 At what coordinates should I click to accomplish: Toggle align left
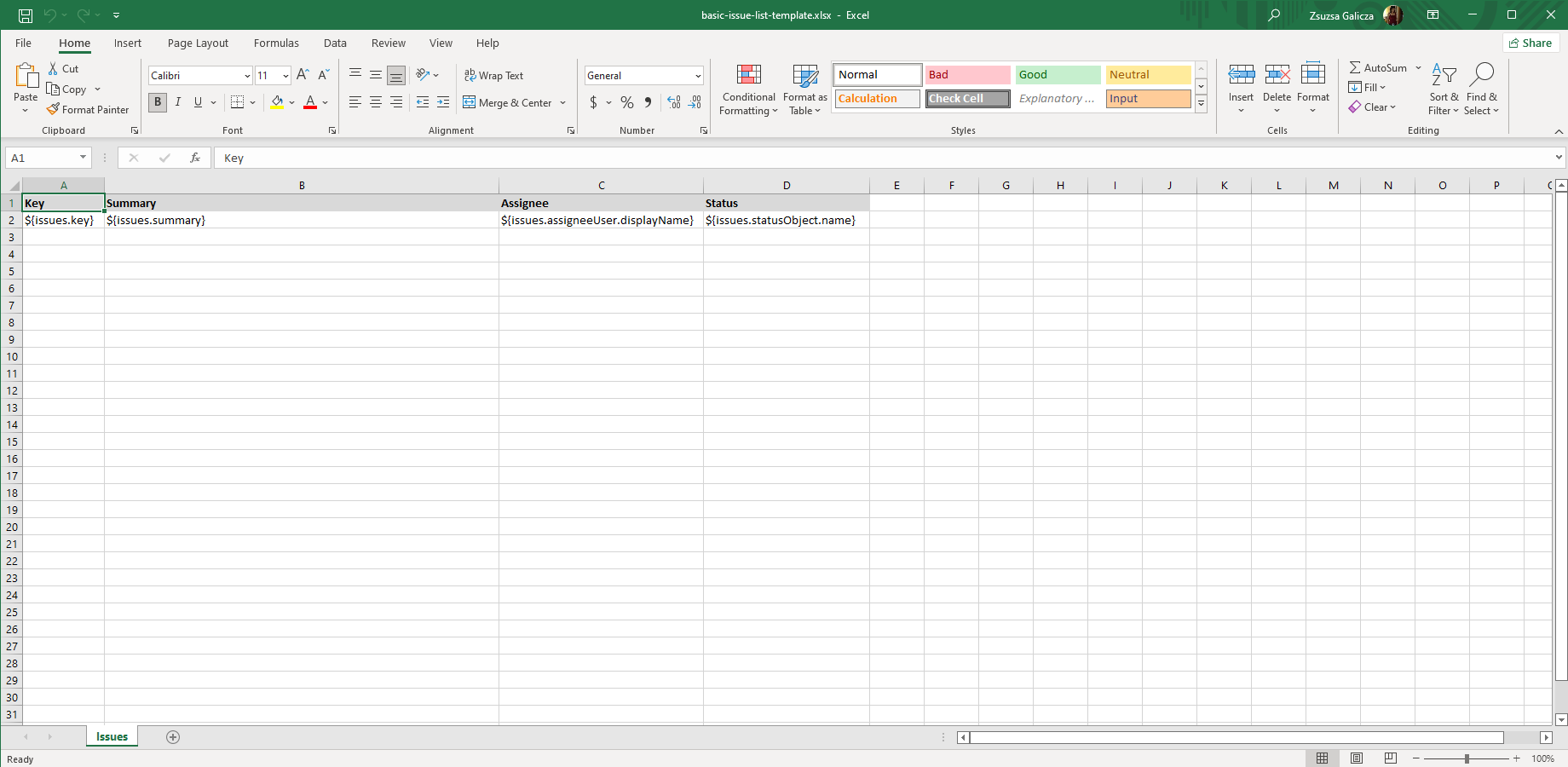tap(355, 102)
